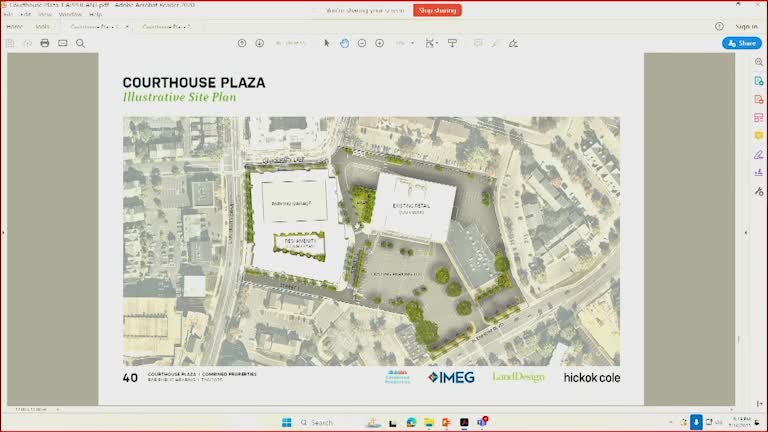
Task: Click the Save file icon in toolbar
Action: [10, 43]
